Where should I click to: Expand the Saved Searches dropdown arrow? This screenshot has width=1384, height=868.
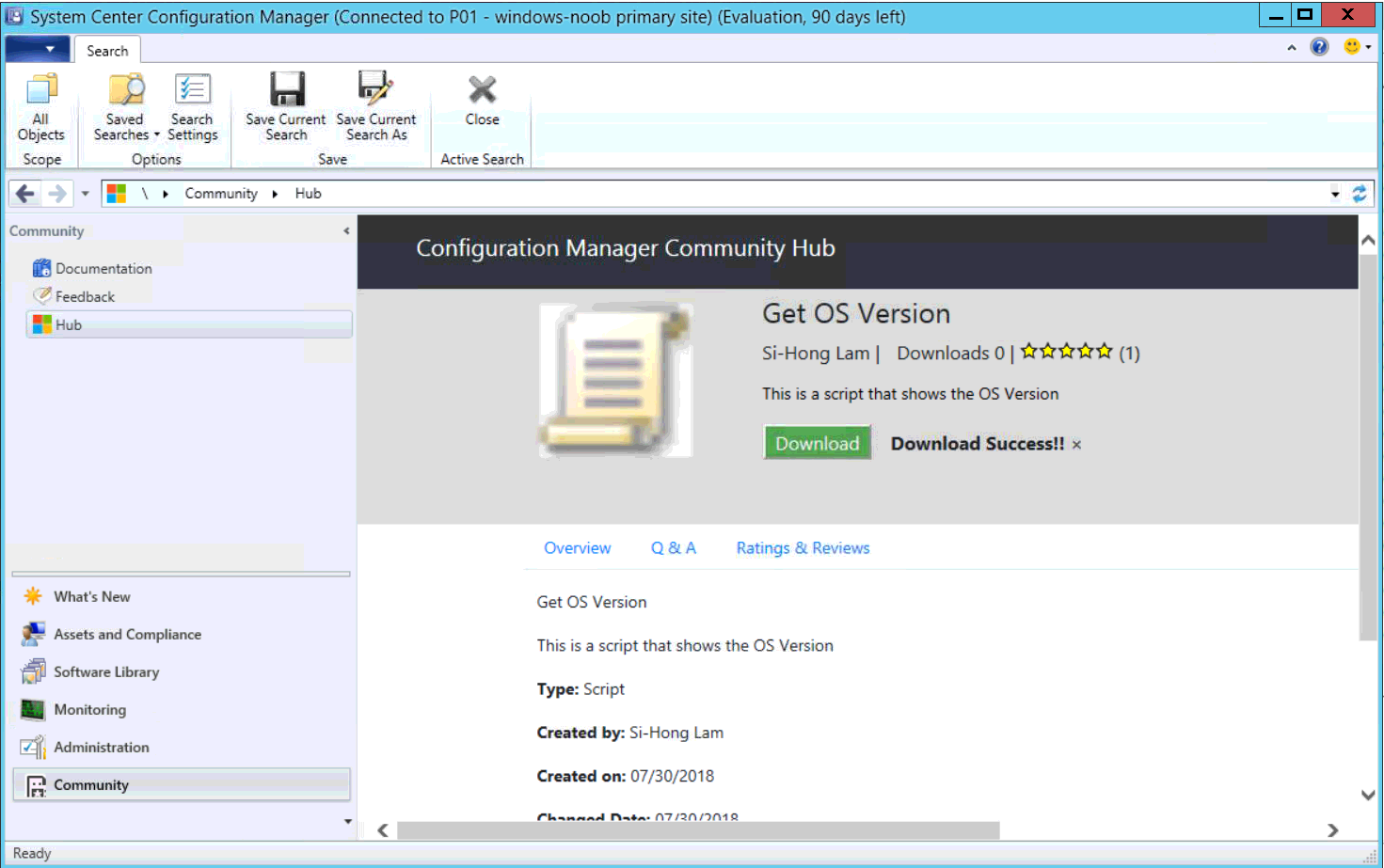(156, 134)
